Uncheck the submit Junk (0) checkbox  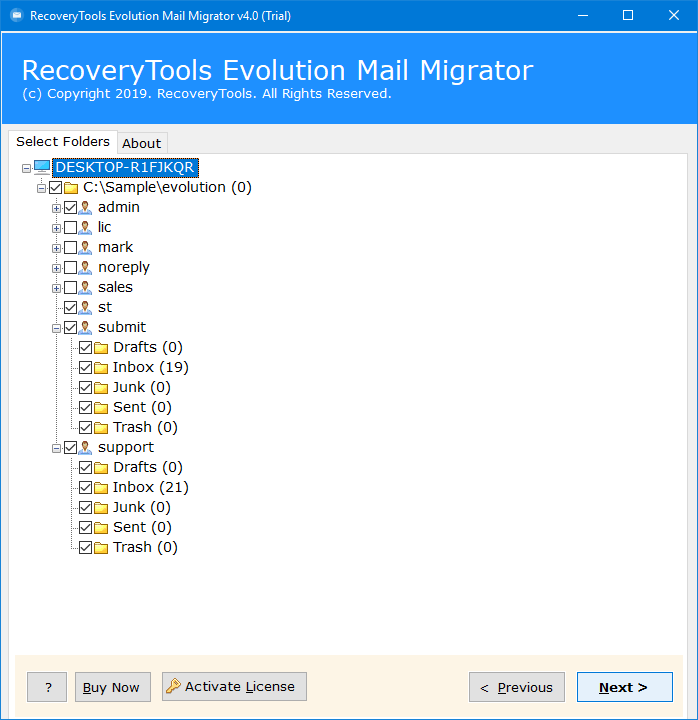[85, 388]
